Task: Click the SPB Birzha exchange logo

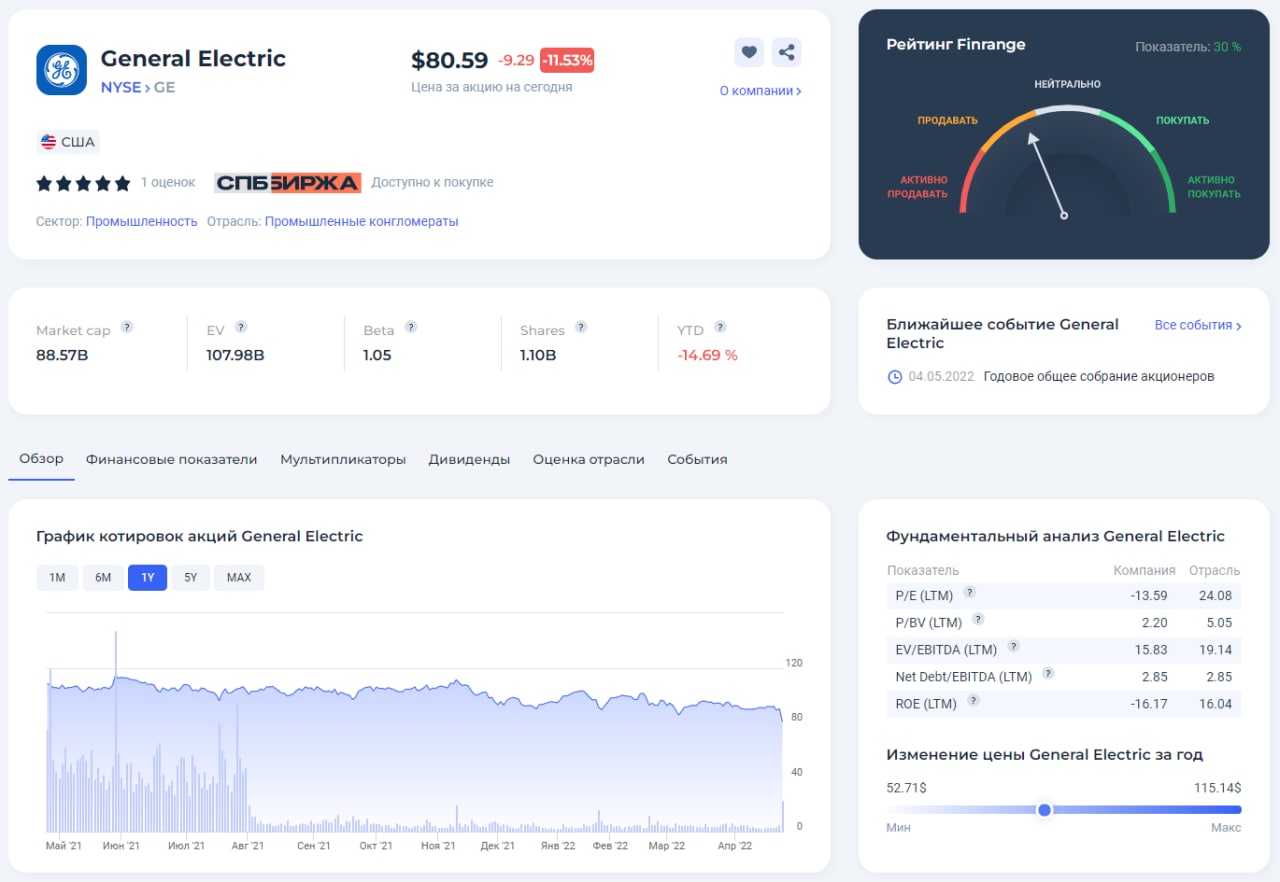Action: (287, 182)
